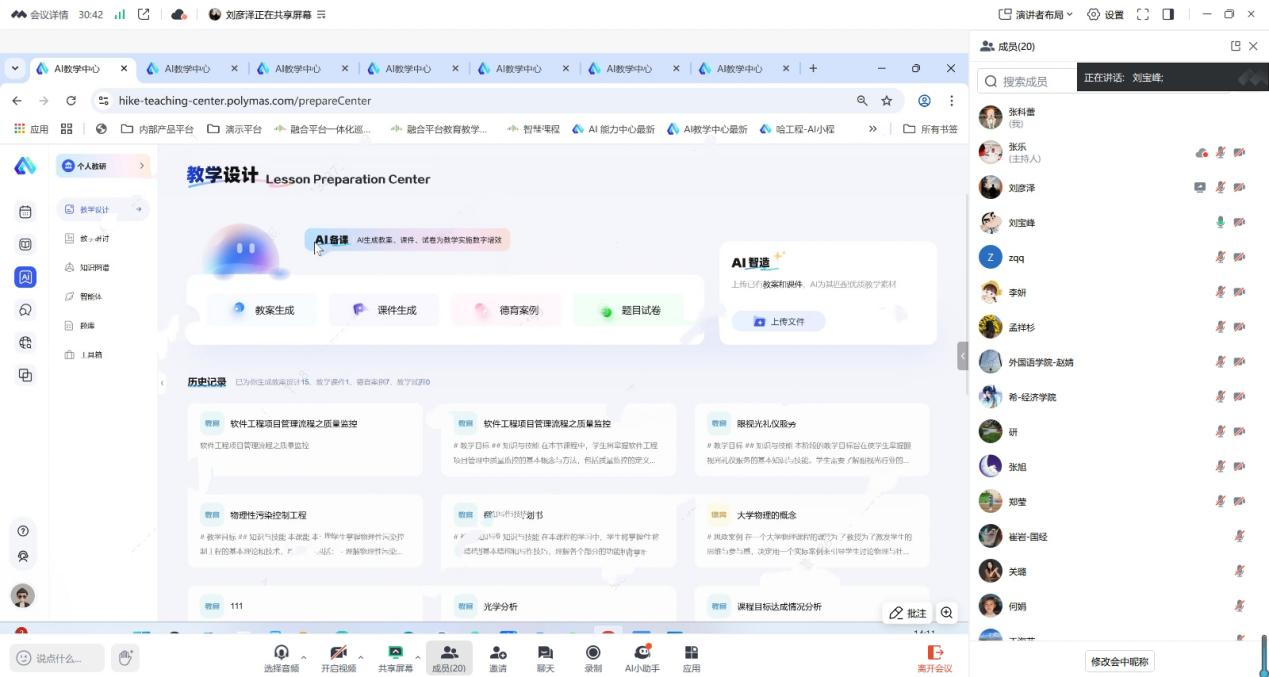Click the emoji reaction smiley icon
The image size is (1269, 677).
click(23, 658)
